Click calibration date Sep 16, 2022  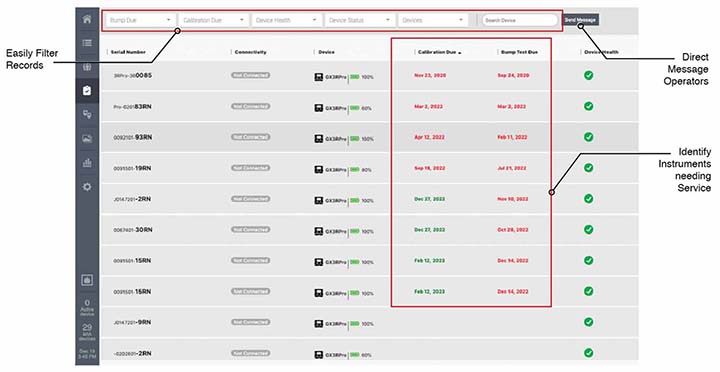pyautogui.click(x=429, y=168)
